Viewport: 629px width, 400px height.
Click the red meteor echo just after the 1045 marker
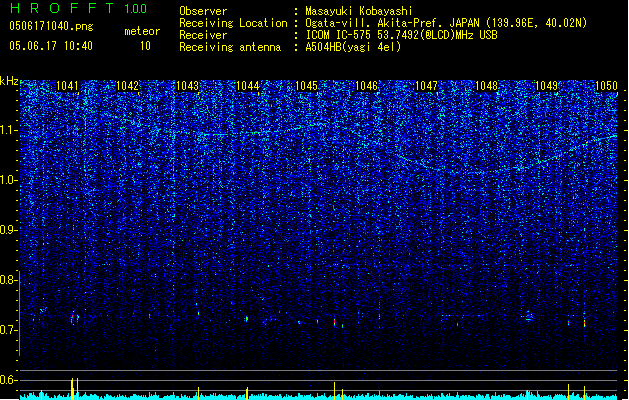tap(335, 322)
